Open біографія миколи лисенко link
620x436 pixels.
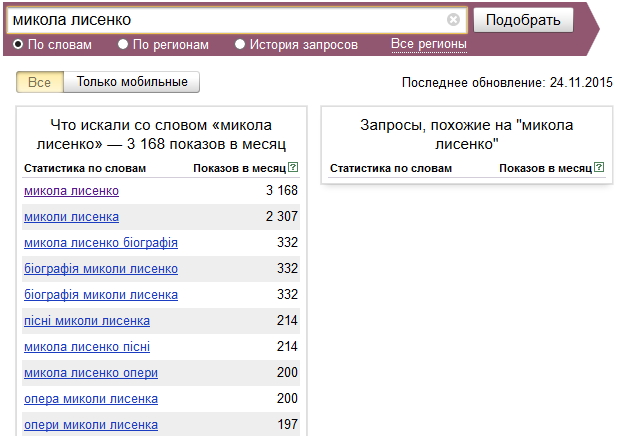(x=101, y=269)
